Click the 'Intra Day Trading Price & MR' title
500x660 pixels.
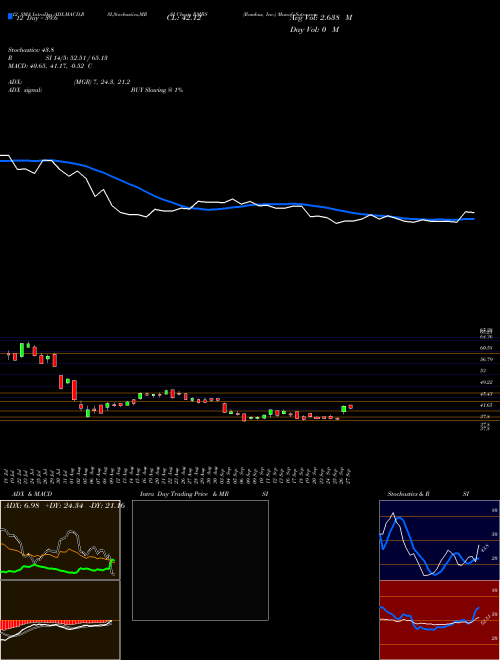point(184,494)
